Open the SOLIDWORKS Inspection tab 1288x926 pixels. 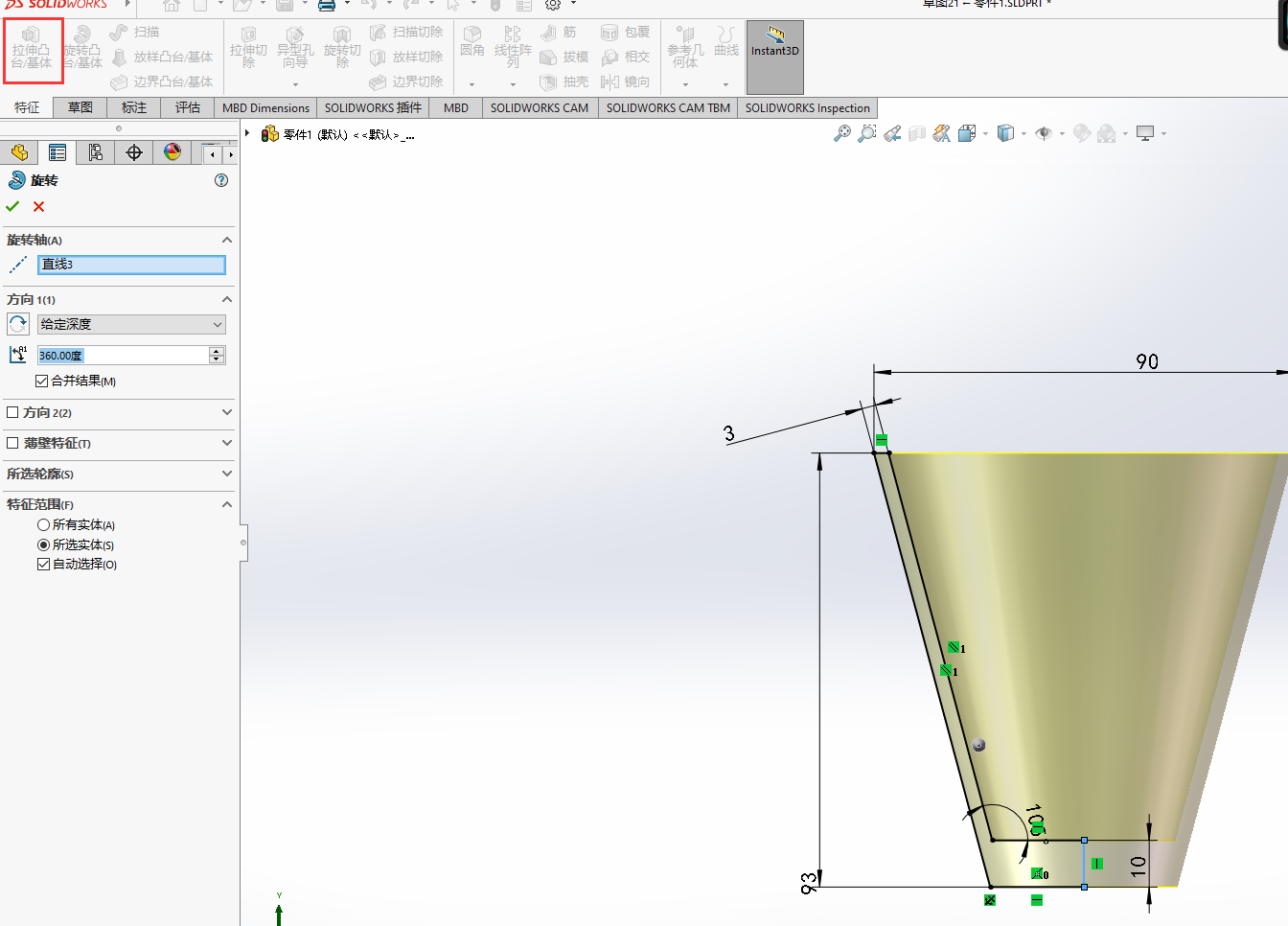(x=808, y=108)
